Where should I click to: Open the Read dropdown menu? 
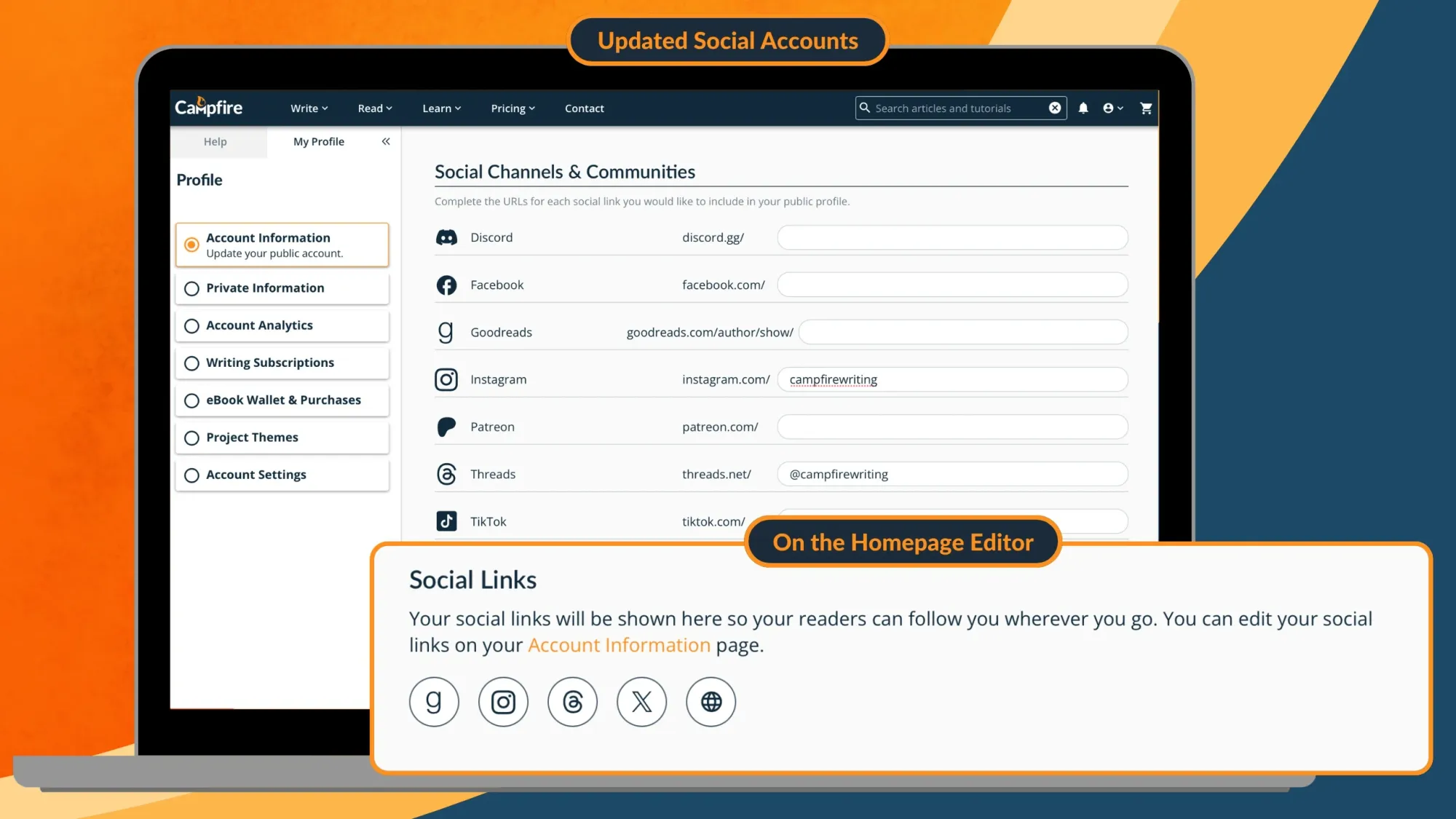[375, 108]
